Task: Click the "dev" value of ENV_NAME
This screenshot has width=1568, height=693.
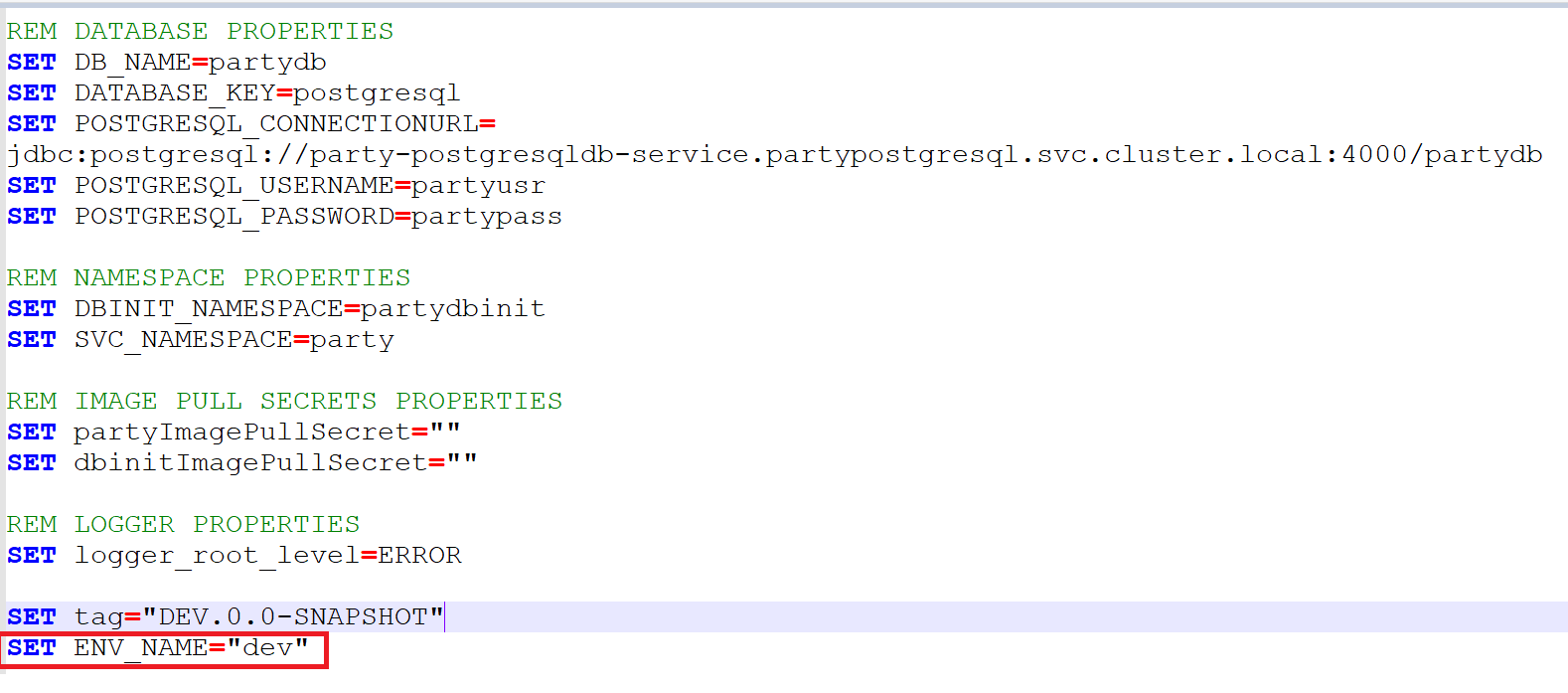Action: (x=267, y=648)
